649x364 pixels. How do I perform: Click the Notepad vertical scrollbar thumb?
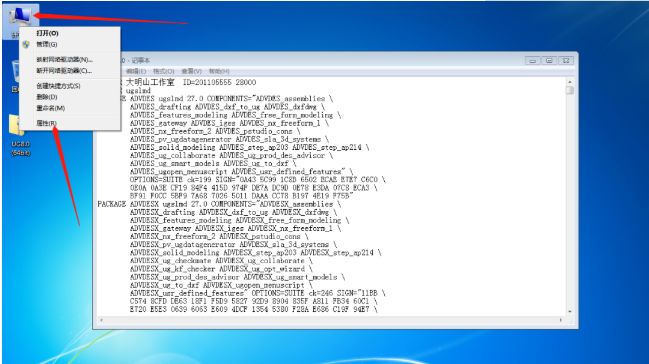click(x=570, y=90)
